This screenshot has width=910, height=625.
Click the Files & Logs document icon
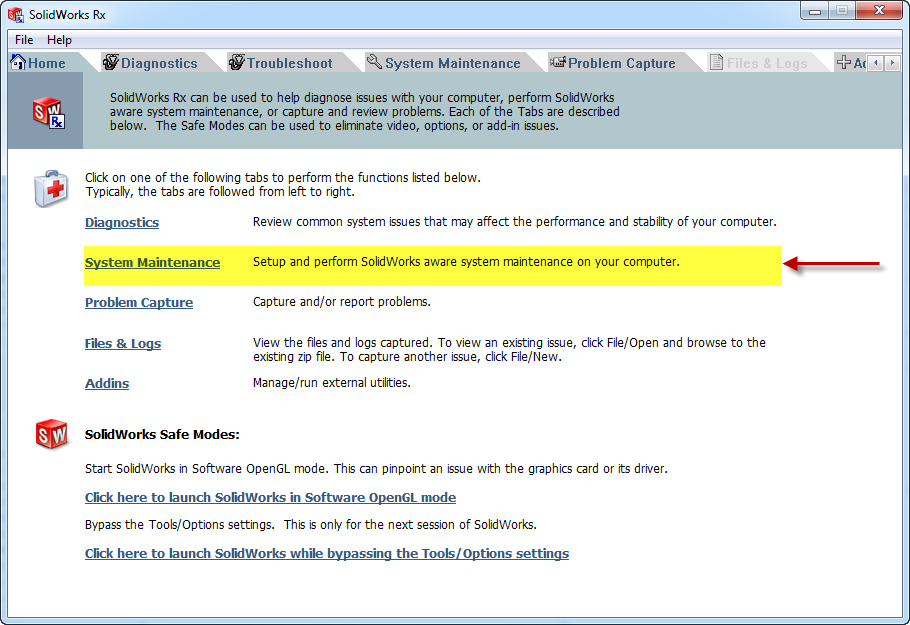point(717,62)
